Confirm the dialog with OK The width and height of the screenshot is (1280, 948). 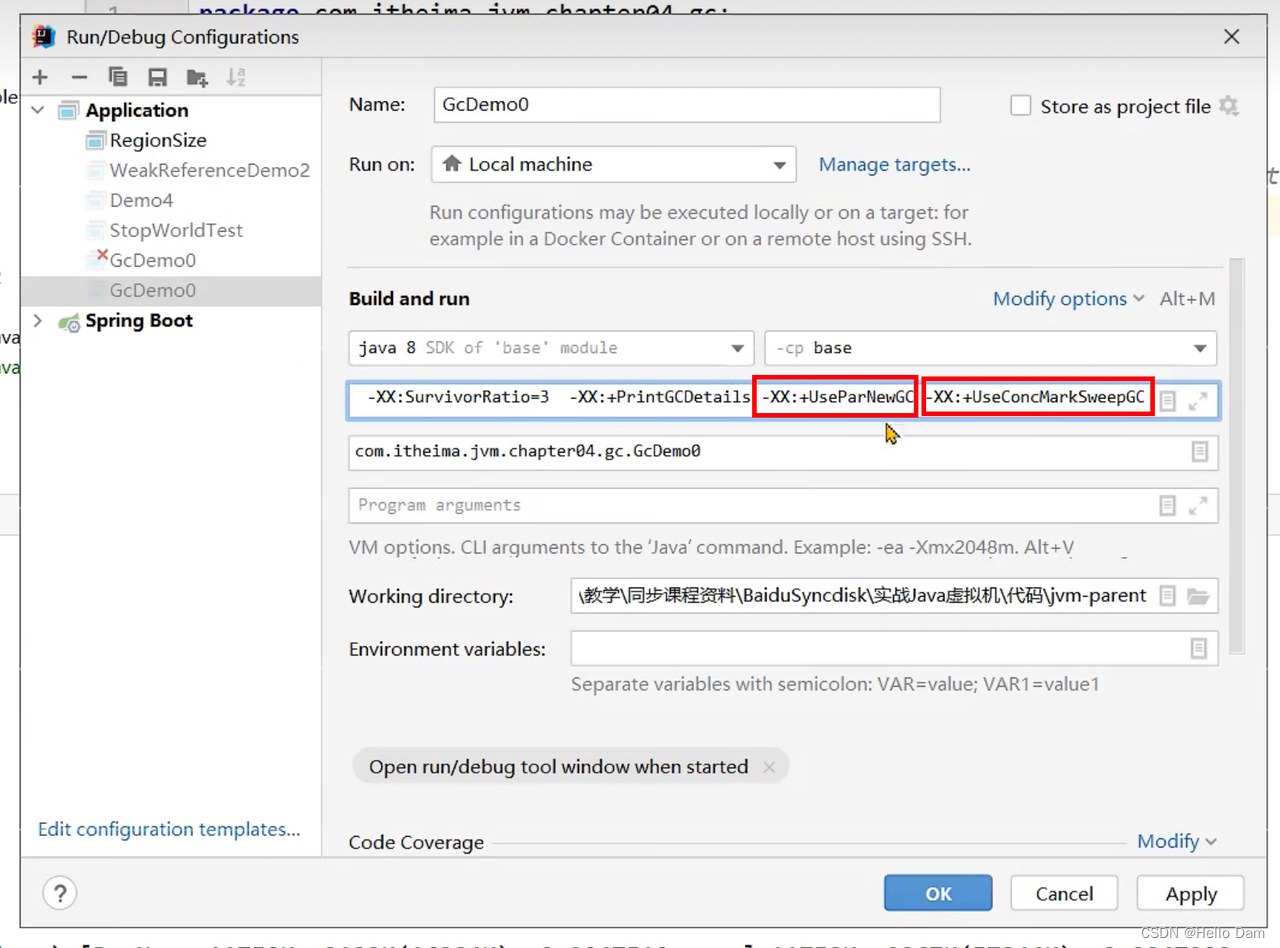point(938,893)
